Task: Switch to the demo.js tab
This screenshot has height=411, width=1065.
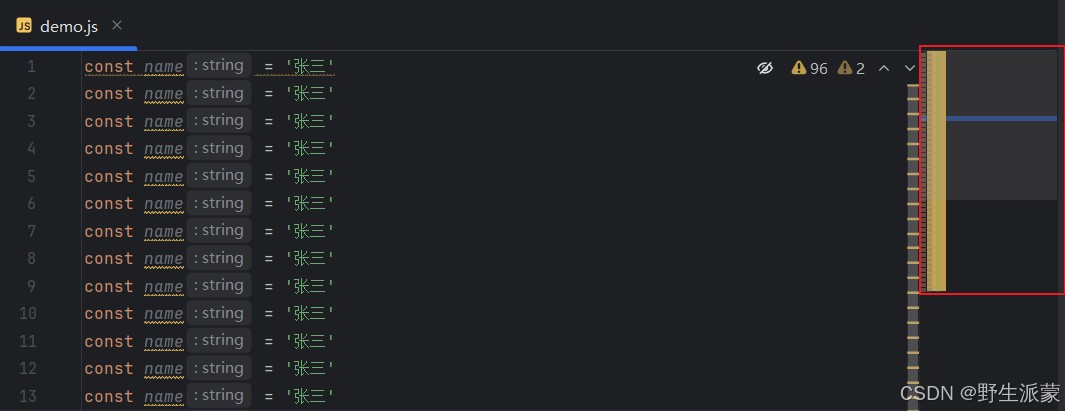Action: coord(68,26)
